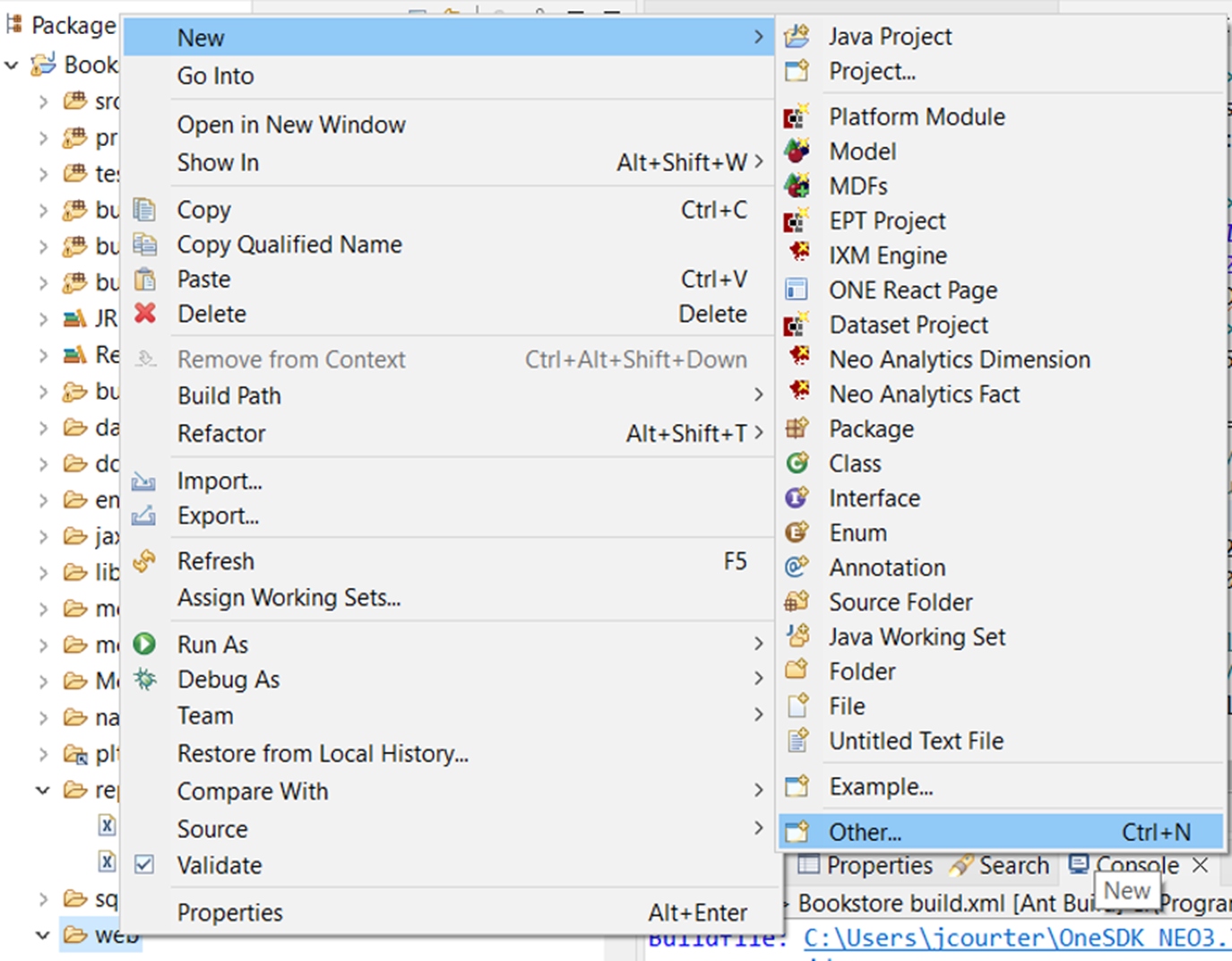
Task: Open the buildfile path link in Console
Action: tap(1017, 938)
